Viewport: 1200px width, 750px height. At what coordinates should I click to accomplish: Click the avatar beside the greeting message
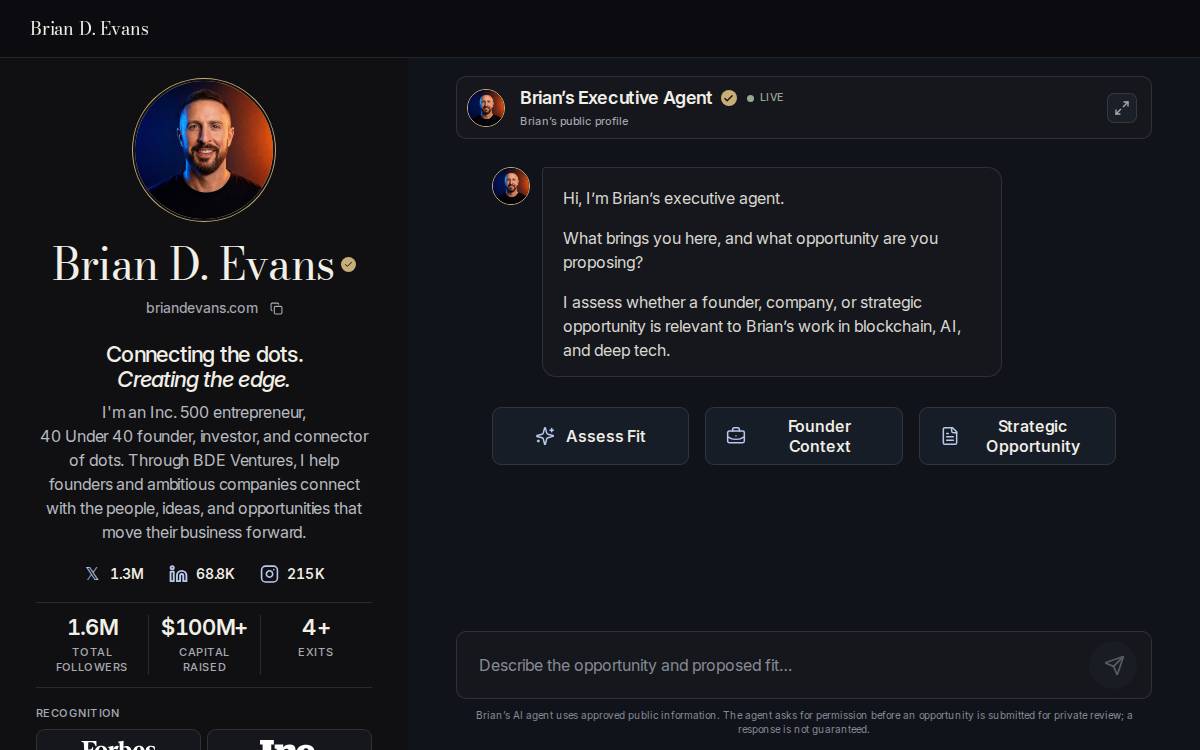click(x=511, y=186)
